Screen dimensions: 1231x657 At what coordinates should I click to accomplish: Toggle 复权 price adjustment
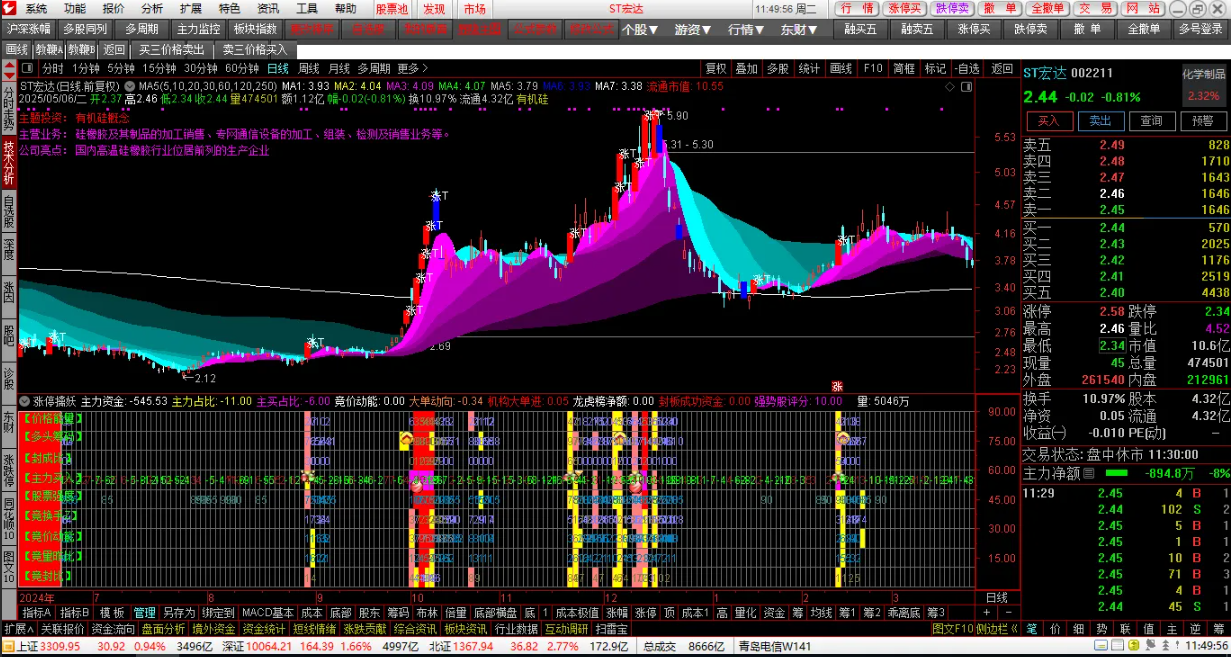(x=716, y=69)
